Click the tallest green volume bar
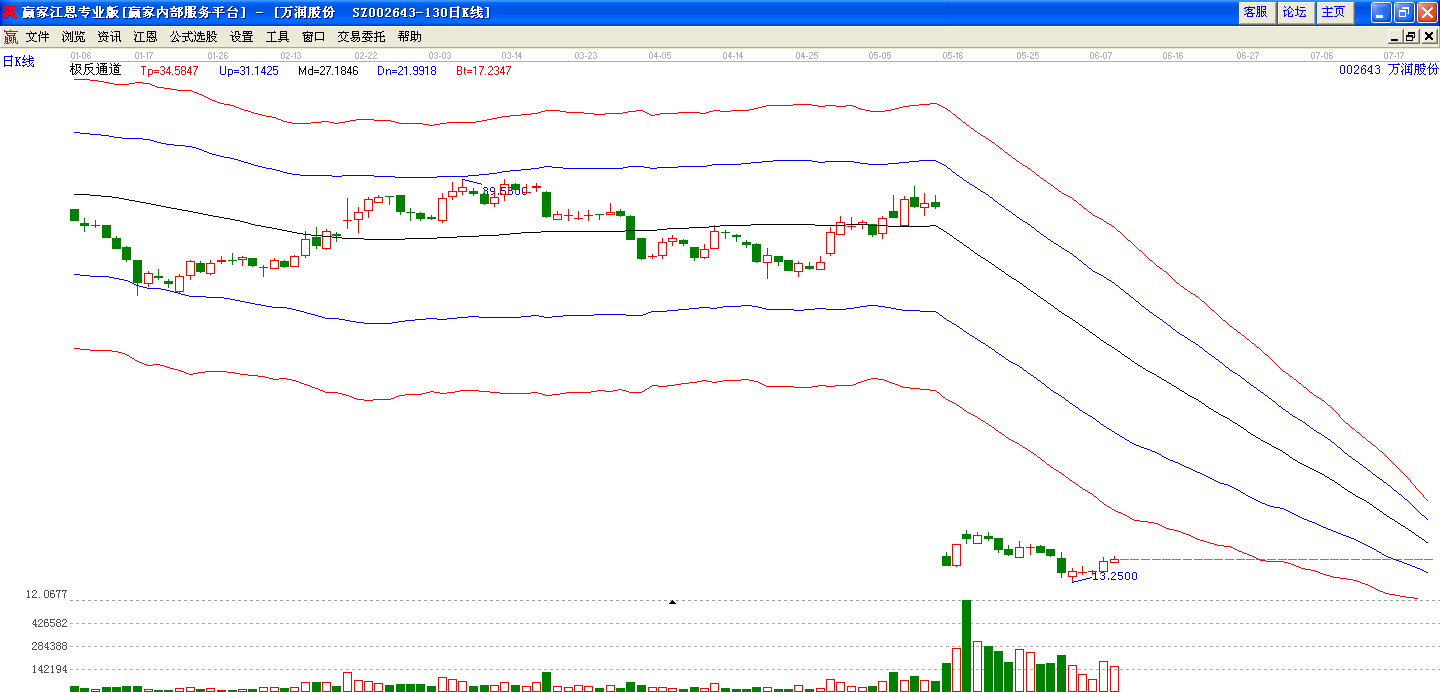 (967, 646)
